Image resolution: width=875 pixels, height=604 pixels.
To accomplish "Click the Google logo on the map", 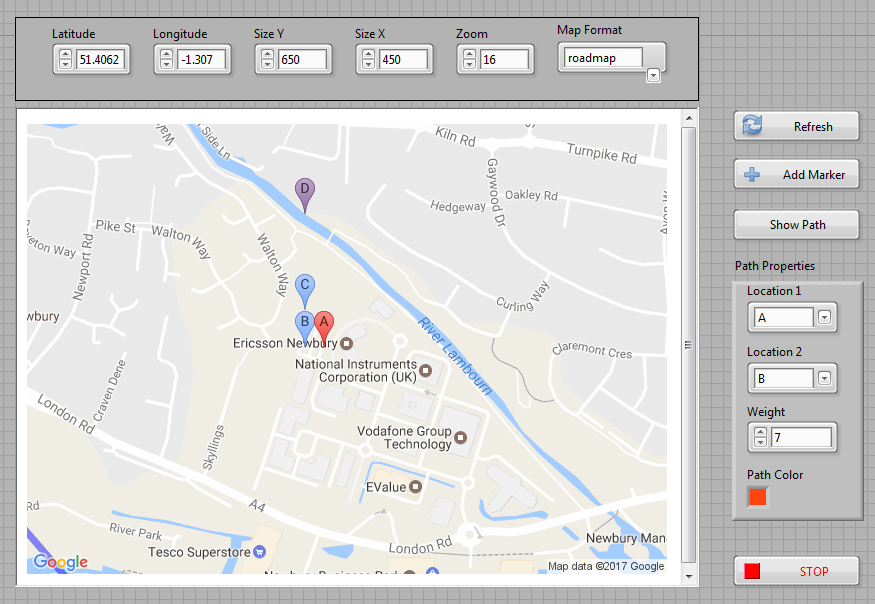I will click(60, 562).
